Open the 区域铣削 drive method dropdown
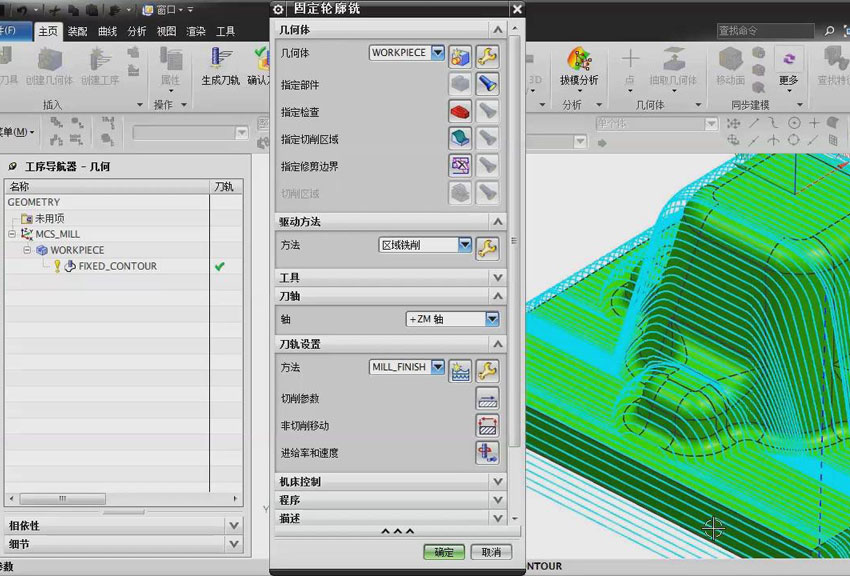850x576 pixels. [x=464, y=245]
